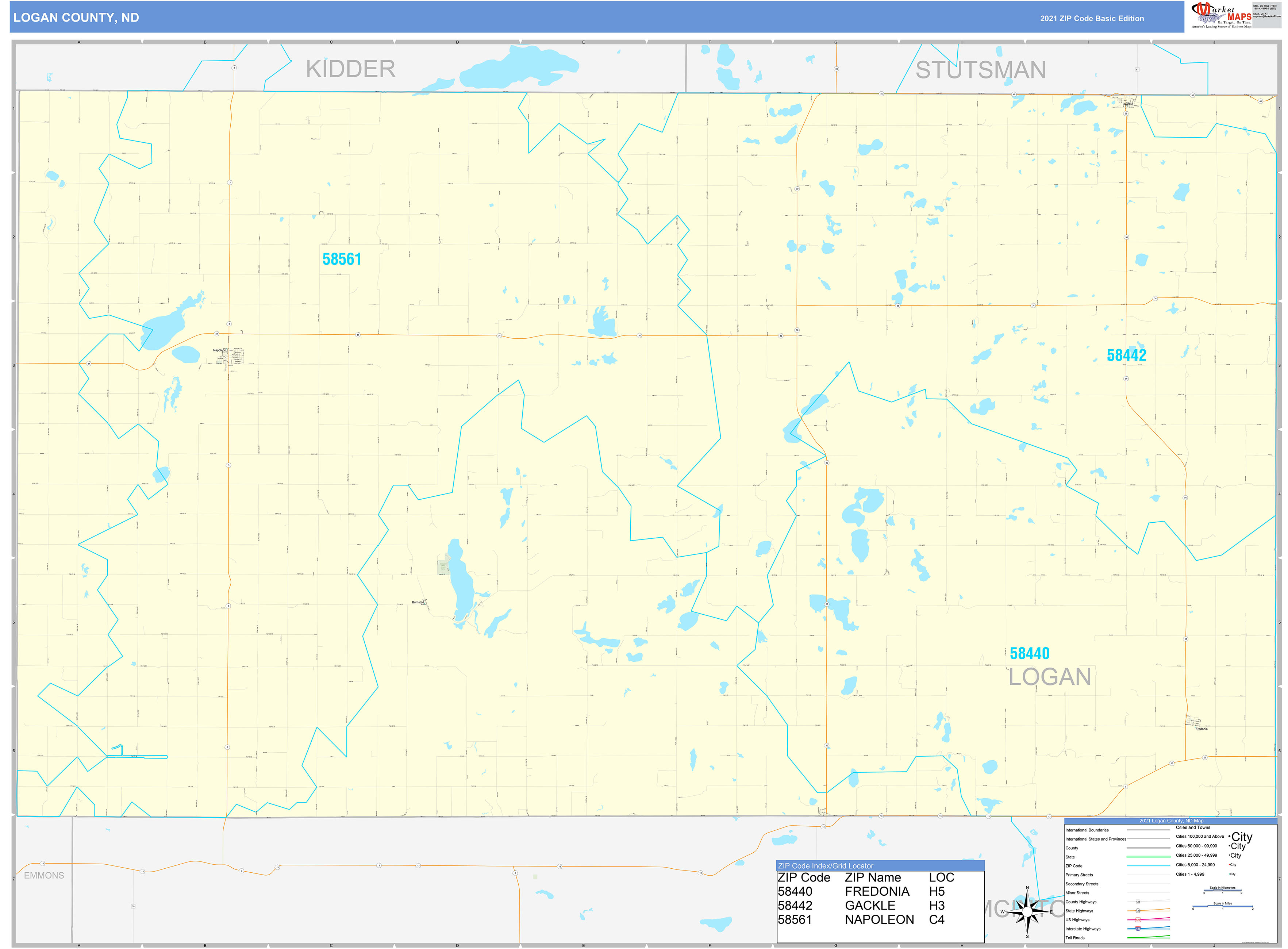
Task: Toggle the International Boundaries legend line
Action: (1149, 830)
